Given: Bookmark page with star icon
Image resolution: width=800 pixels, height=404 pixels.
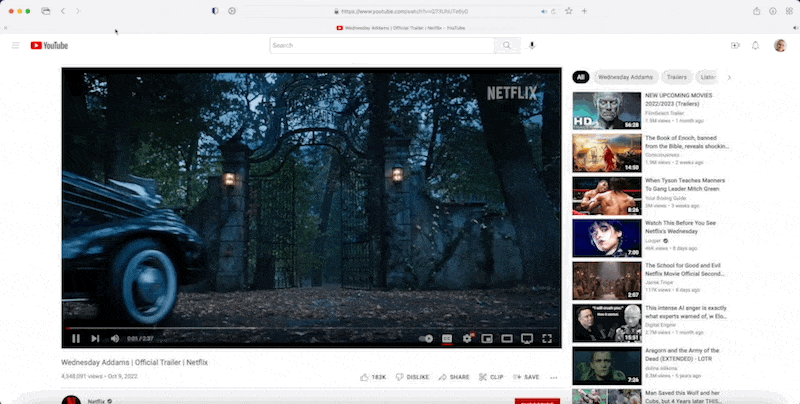Looking at the screenshot, I should [x=568, y=11].
